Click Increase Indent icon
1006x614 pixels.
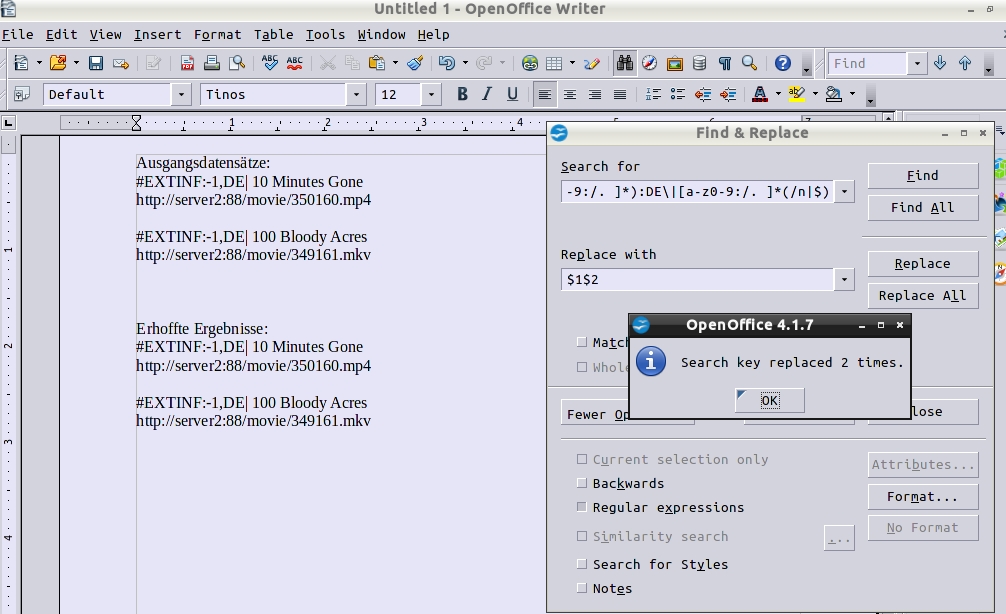pyautogui.click(x=728, y=94)
